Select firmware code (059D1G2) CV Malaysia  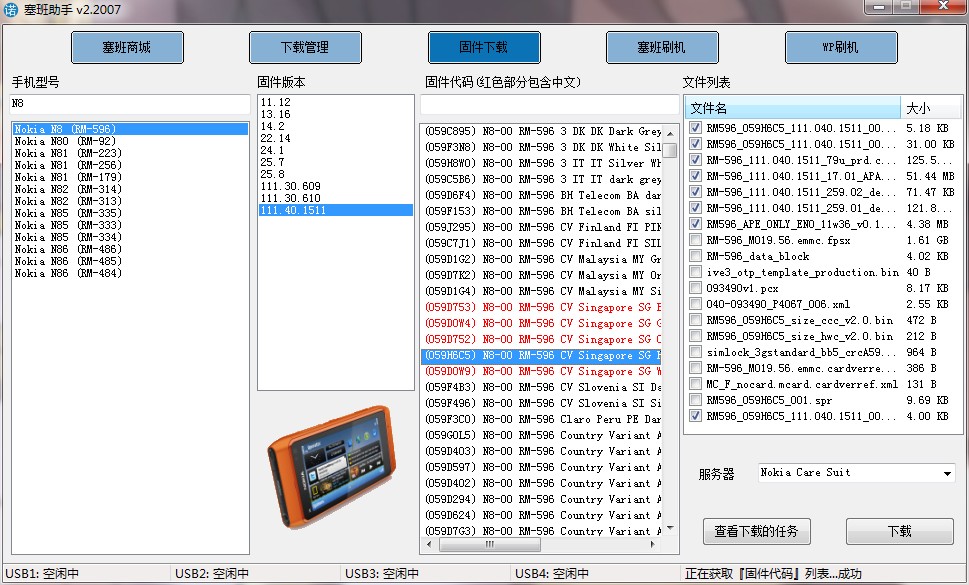542,259
